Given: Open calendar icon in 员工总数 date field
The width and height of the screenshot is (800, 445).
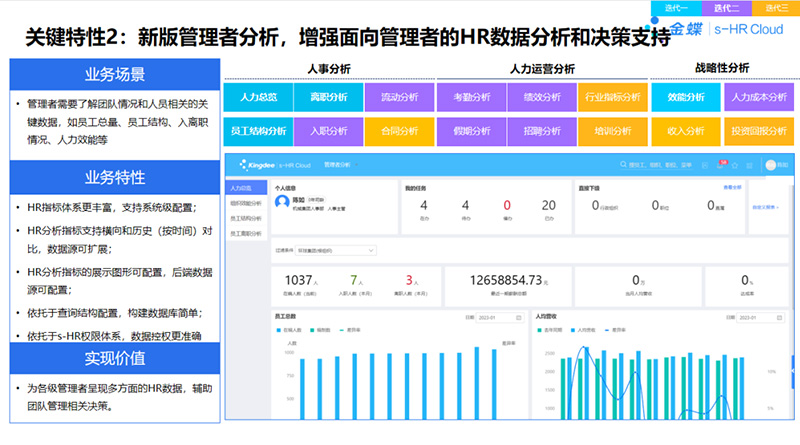Looking at the screenshot, I should point(521,318).
